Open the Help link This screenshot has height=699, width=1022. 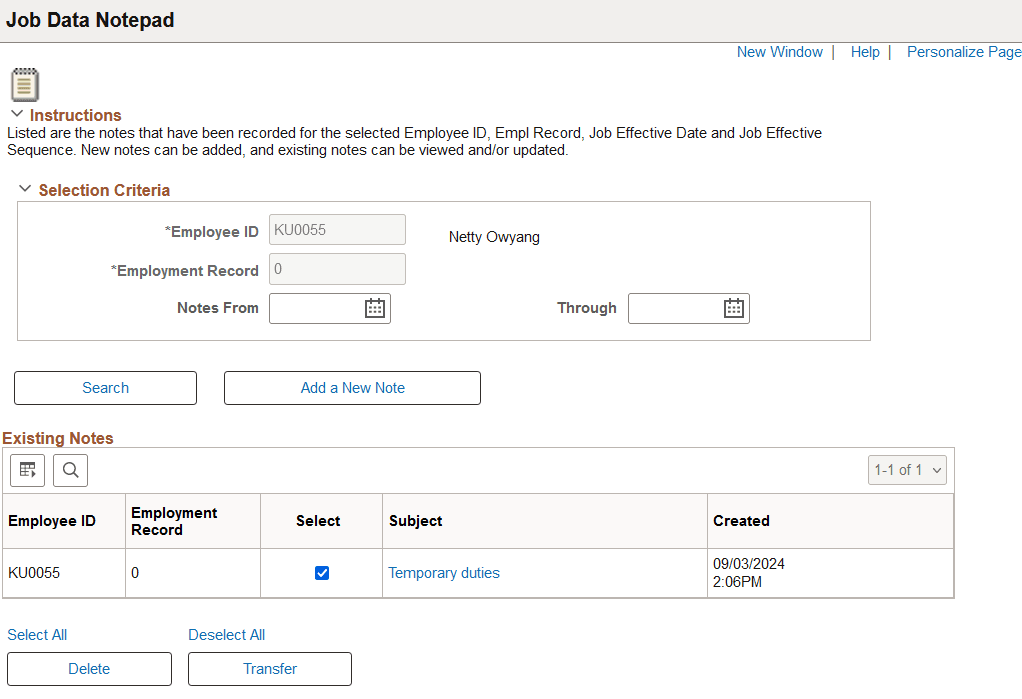point(864,51)
